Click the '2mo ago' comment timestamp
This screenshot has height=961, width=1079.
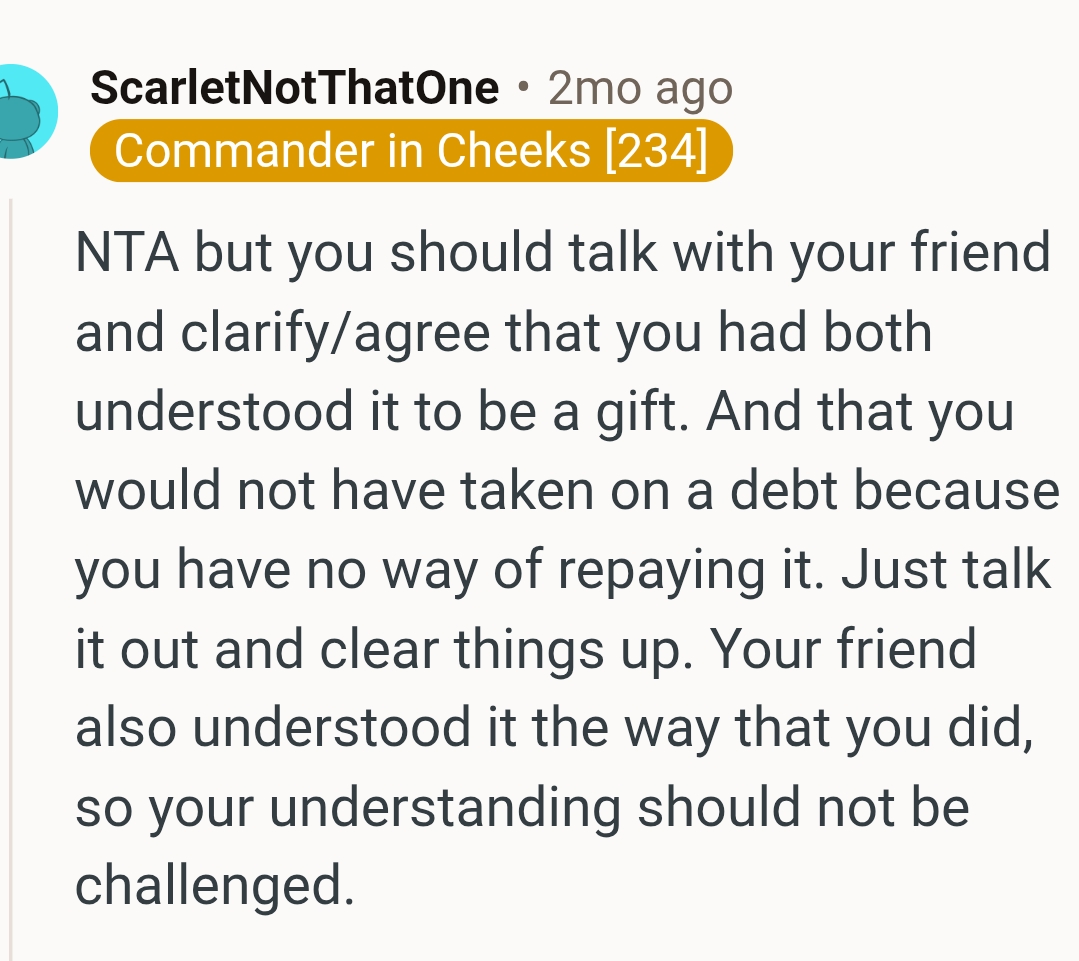(640, 89)
